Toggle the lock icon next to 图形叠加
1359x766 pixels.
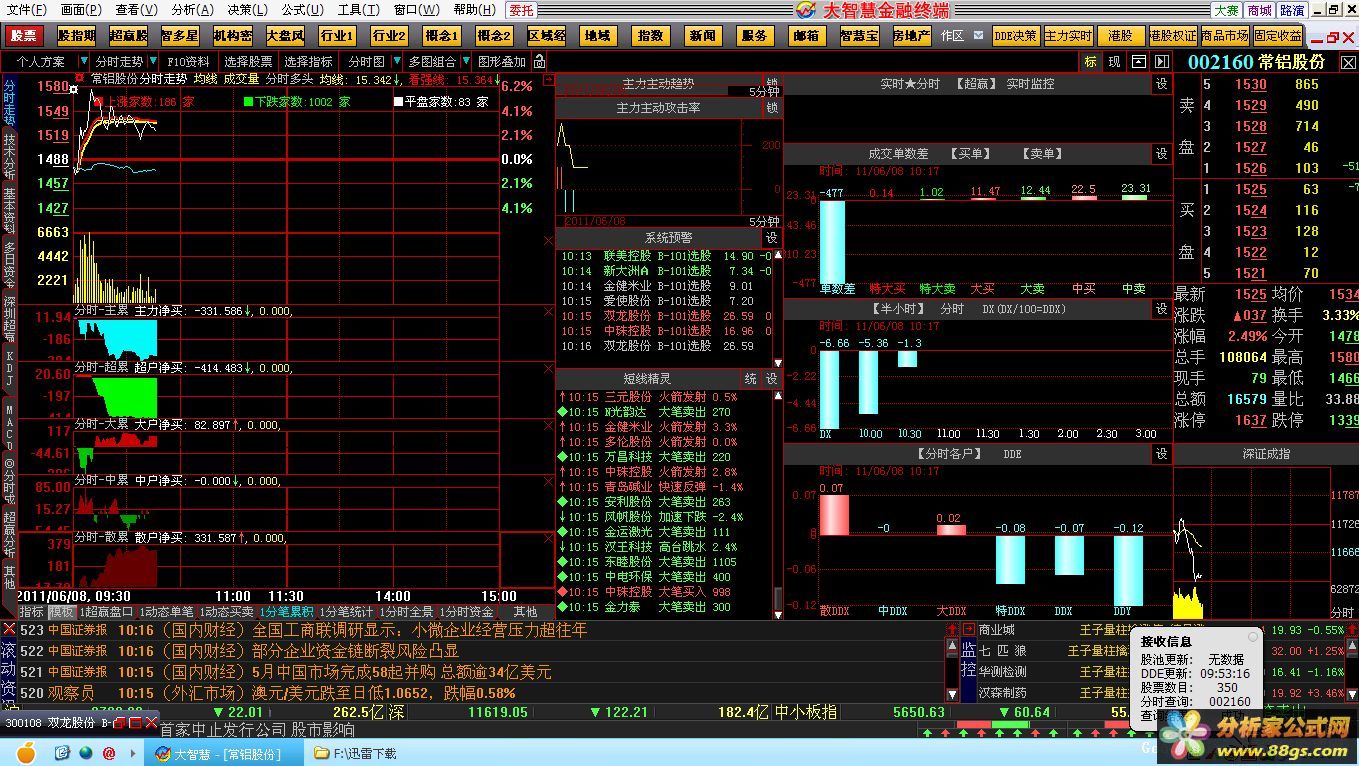coord(539,61)
